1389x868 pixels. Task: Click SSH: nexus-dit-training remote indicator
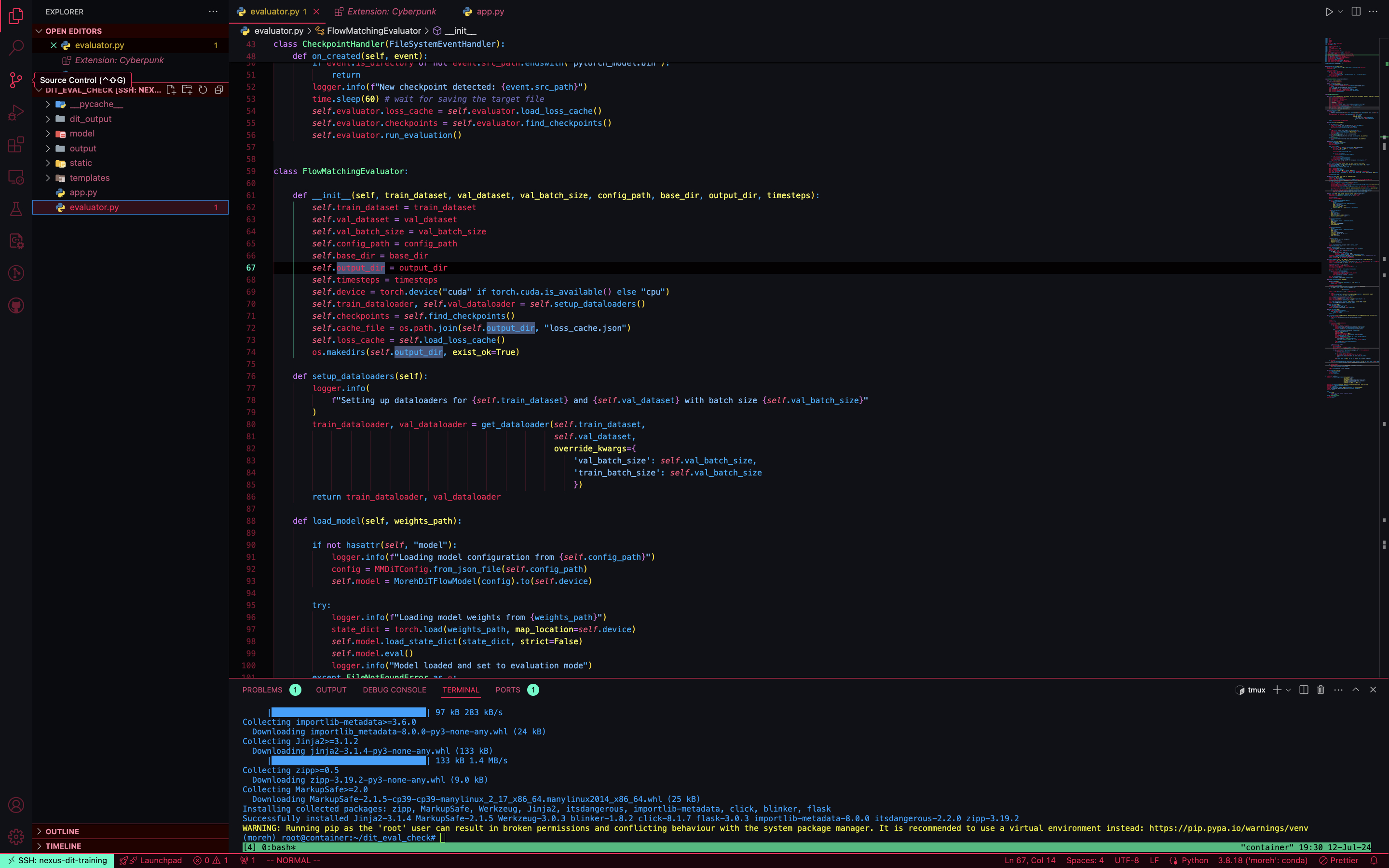tap(57, 860)
